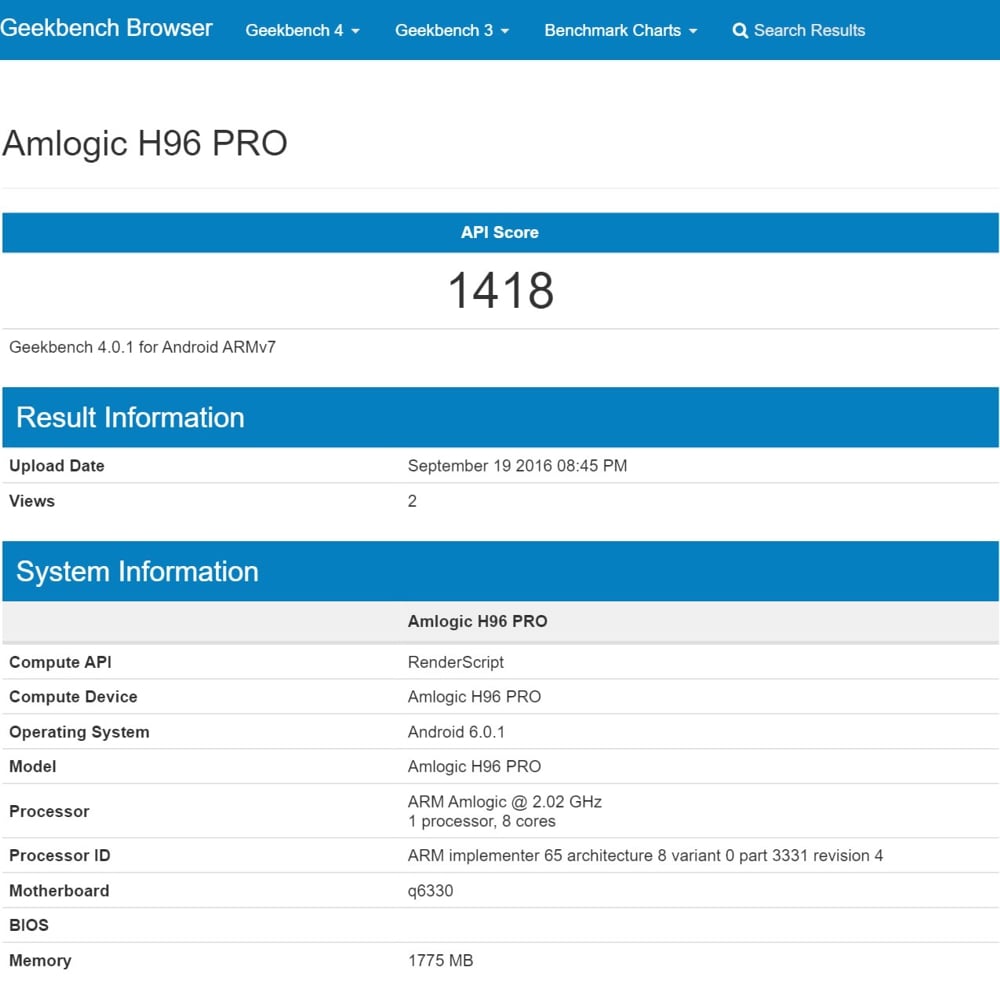Open the Benchmark Charts dropdown
1000x1000 pixels.
tap(620, 30)
